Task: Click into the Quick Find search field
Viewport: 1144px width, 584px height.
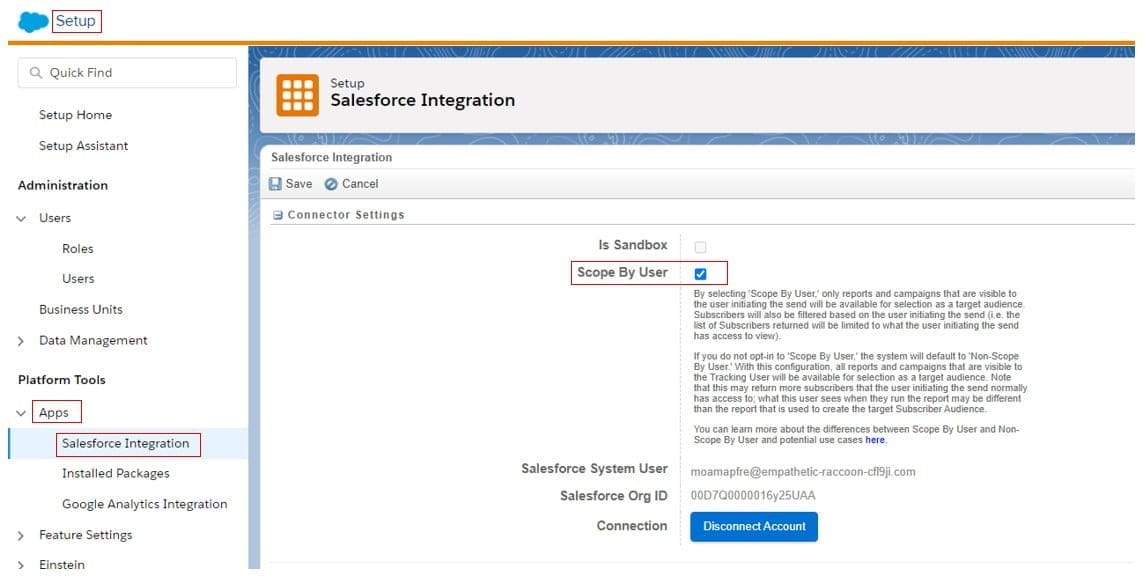Action: 137,73
